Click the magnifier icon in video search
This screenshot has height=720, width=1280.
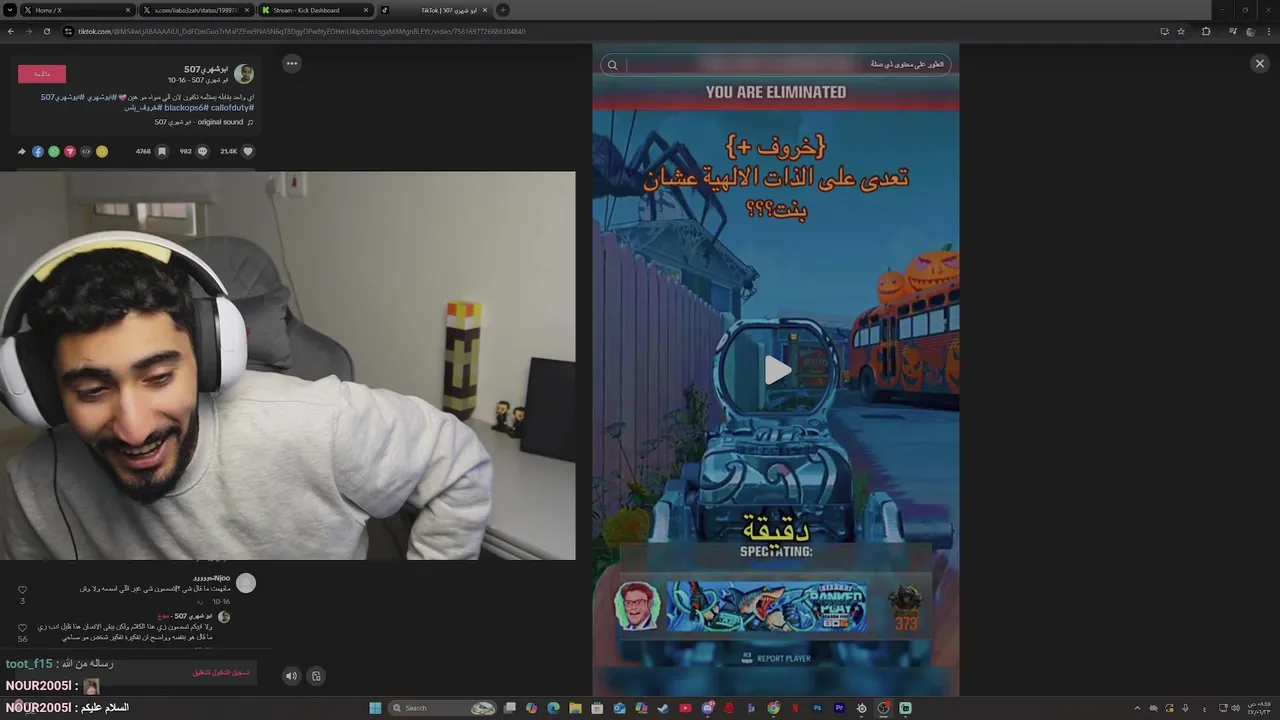click(612, 65)
